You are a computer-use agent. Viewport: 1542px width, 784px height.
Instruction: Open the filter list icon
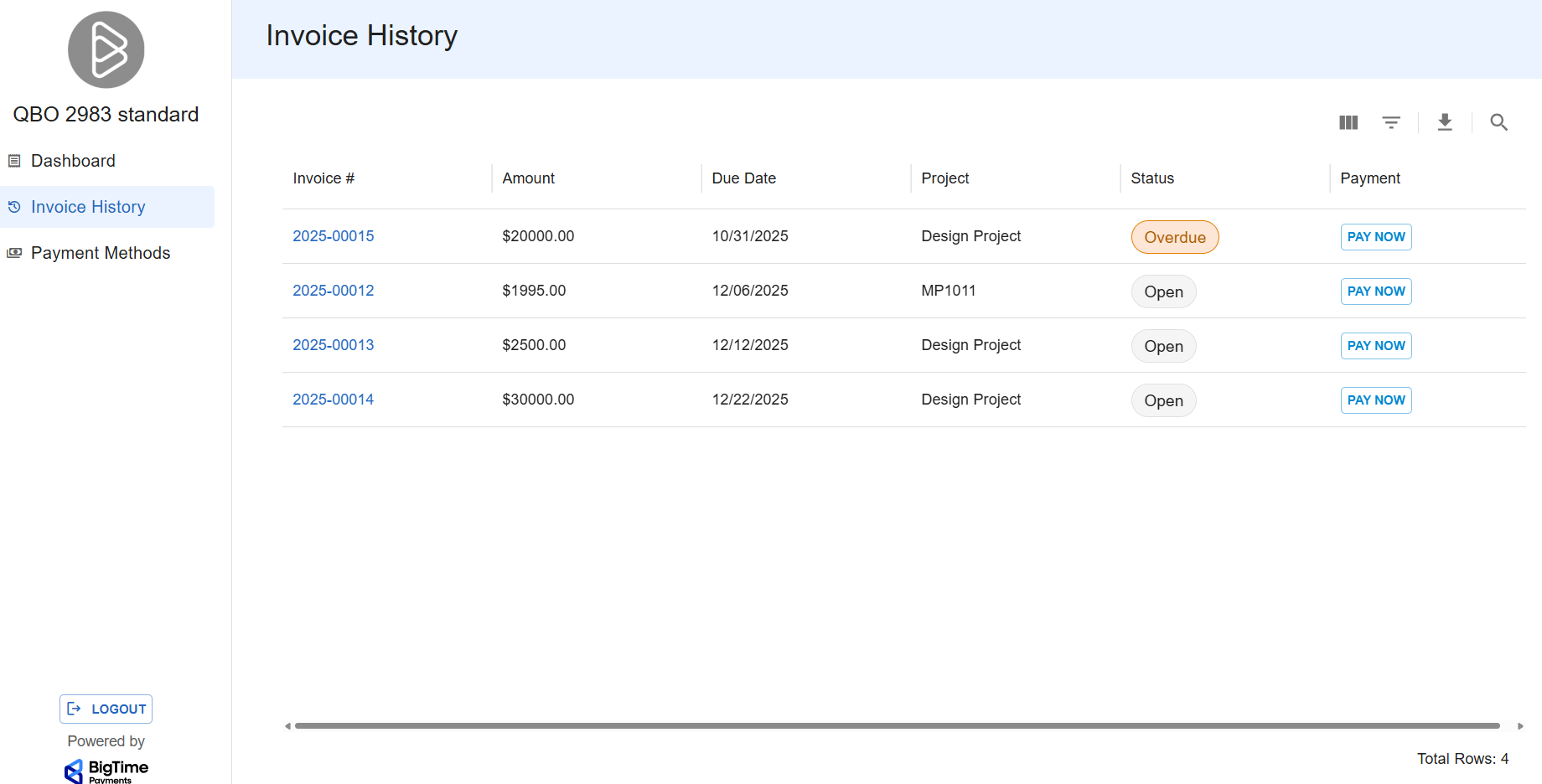(x=1391, y=122)
